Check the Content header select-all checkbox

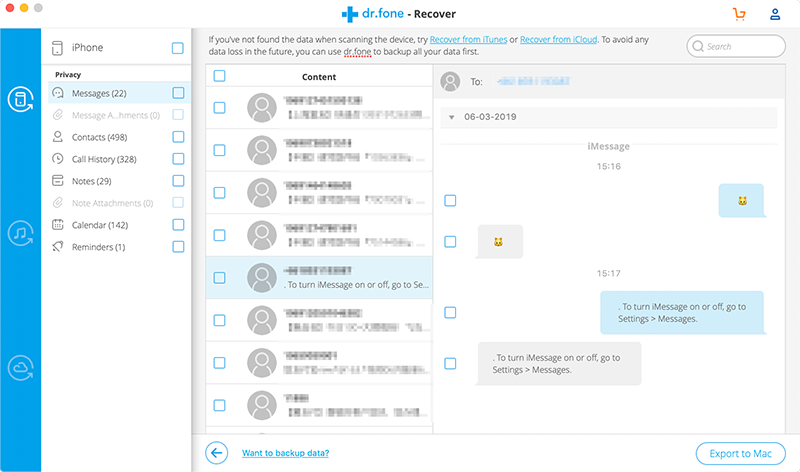219,76
